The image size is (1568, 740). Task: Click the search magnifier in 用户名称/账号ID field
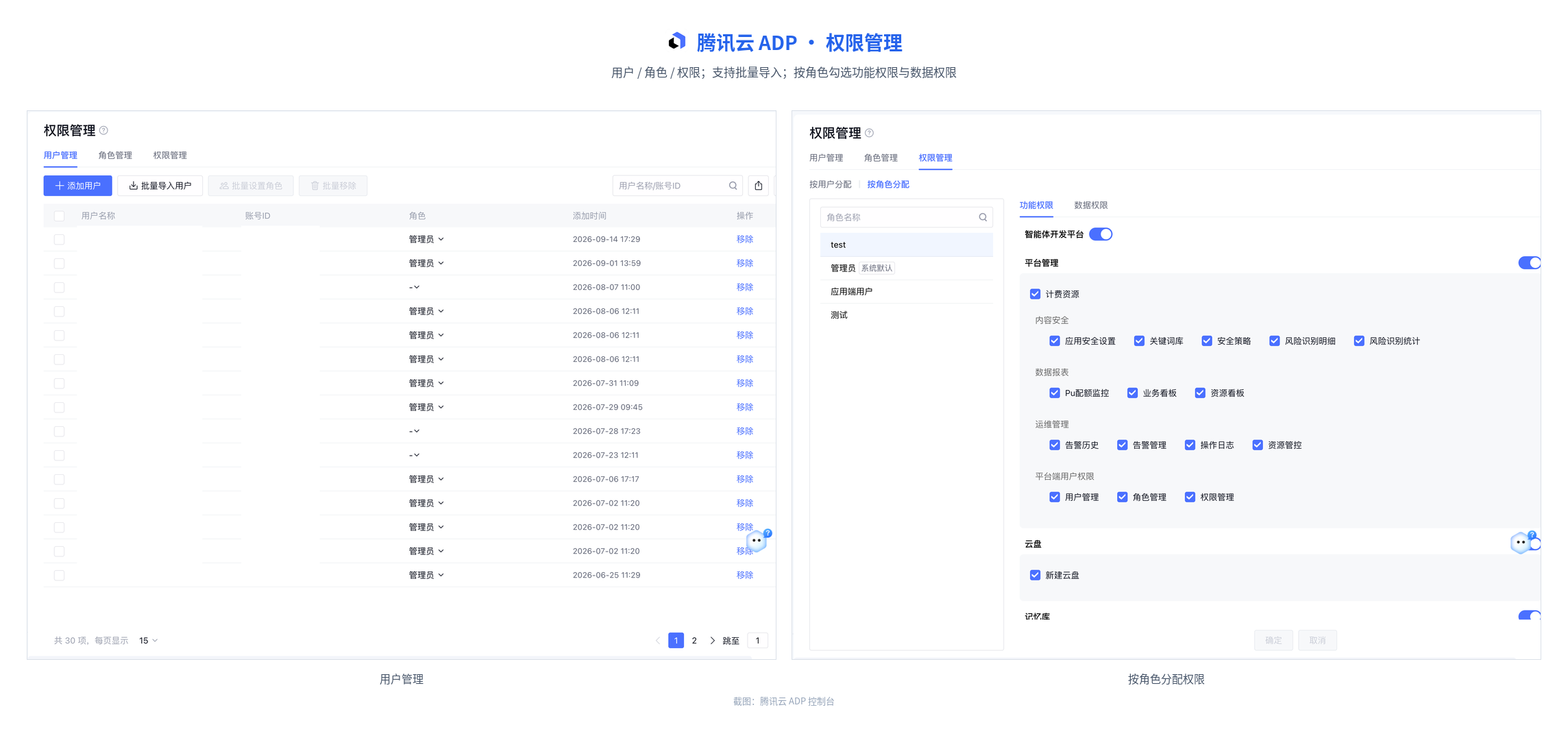coord(733,186)
